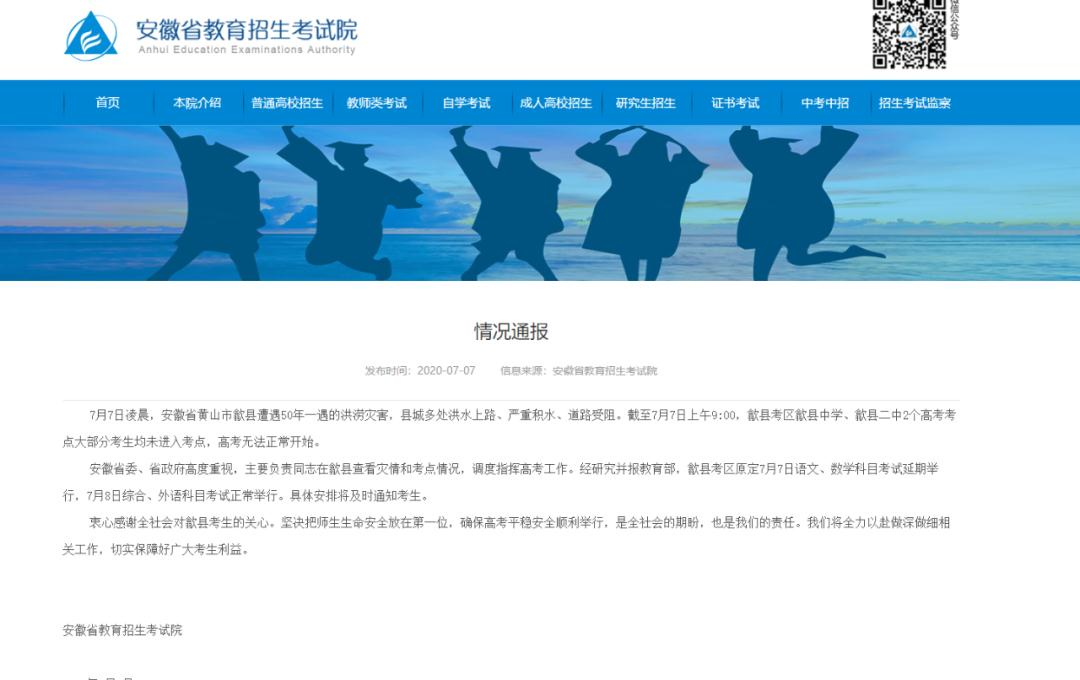Click the Anhui Education Examinations Authority logo
The width and height of the screenshot is (1080, 680).
click(91, 37)
